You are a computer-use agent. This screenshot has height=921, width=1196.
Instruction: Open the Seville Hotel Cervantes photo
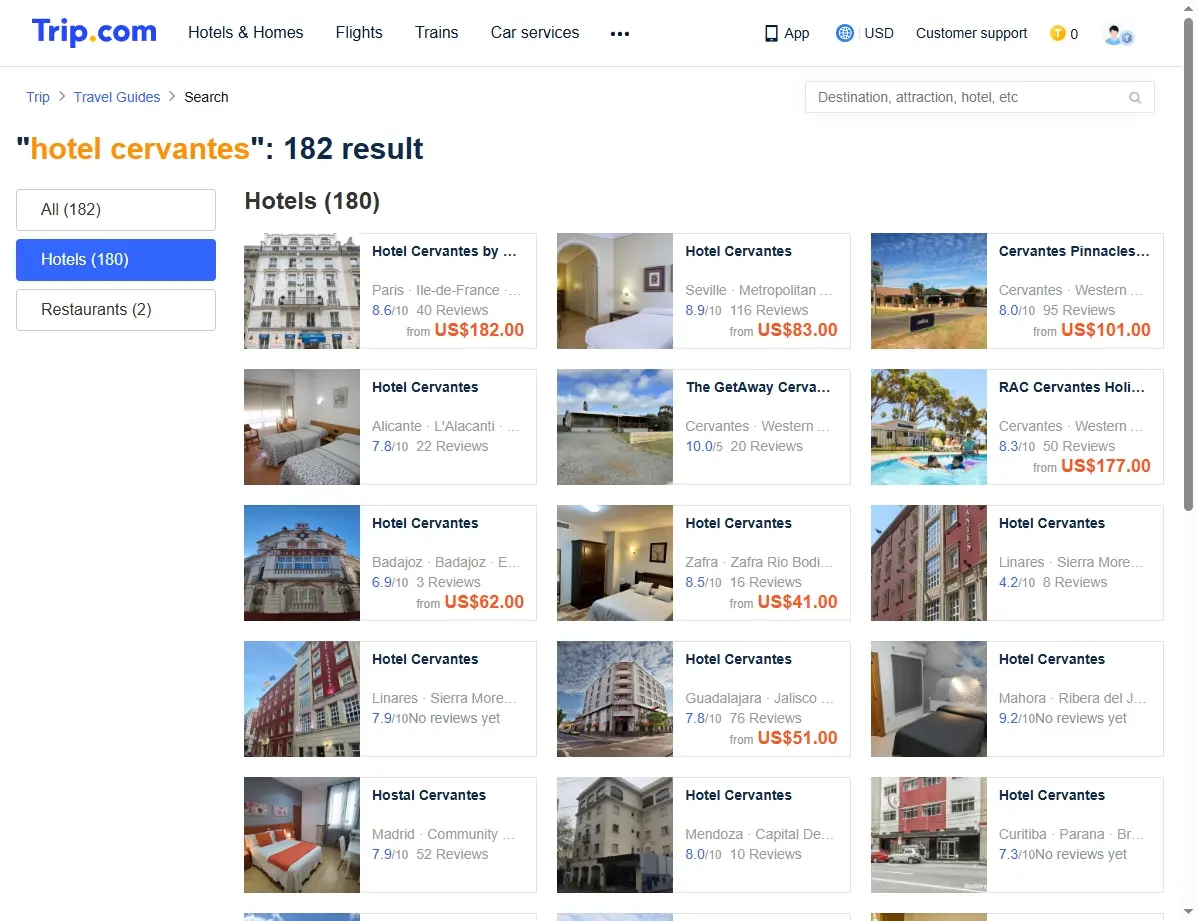point(615,291)
